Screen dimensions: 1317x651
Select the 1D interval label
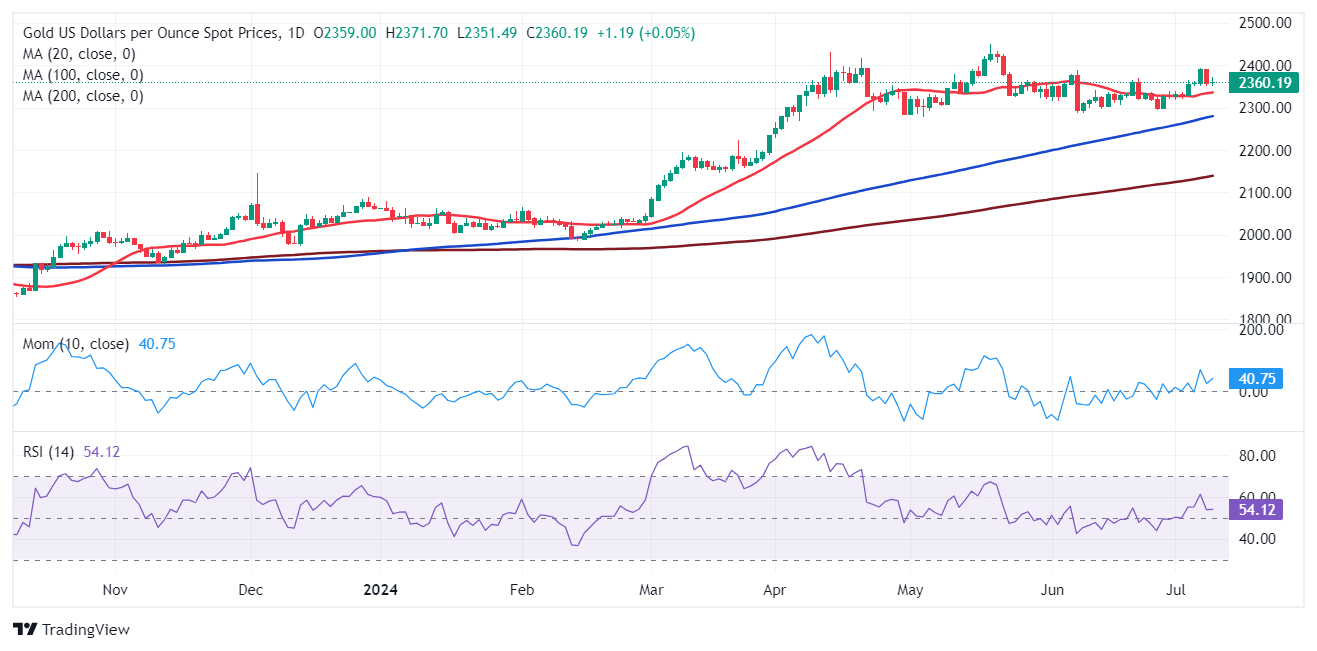click(x=296, y=33)
